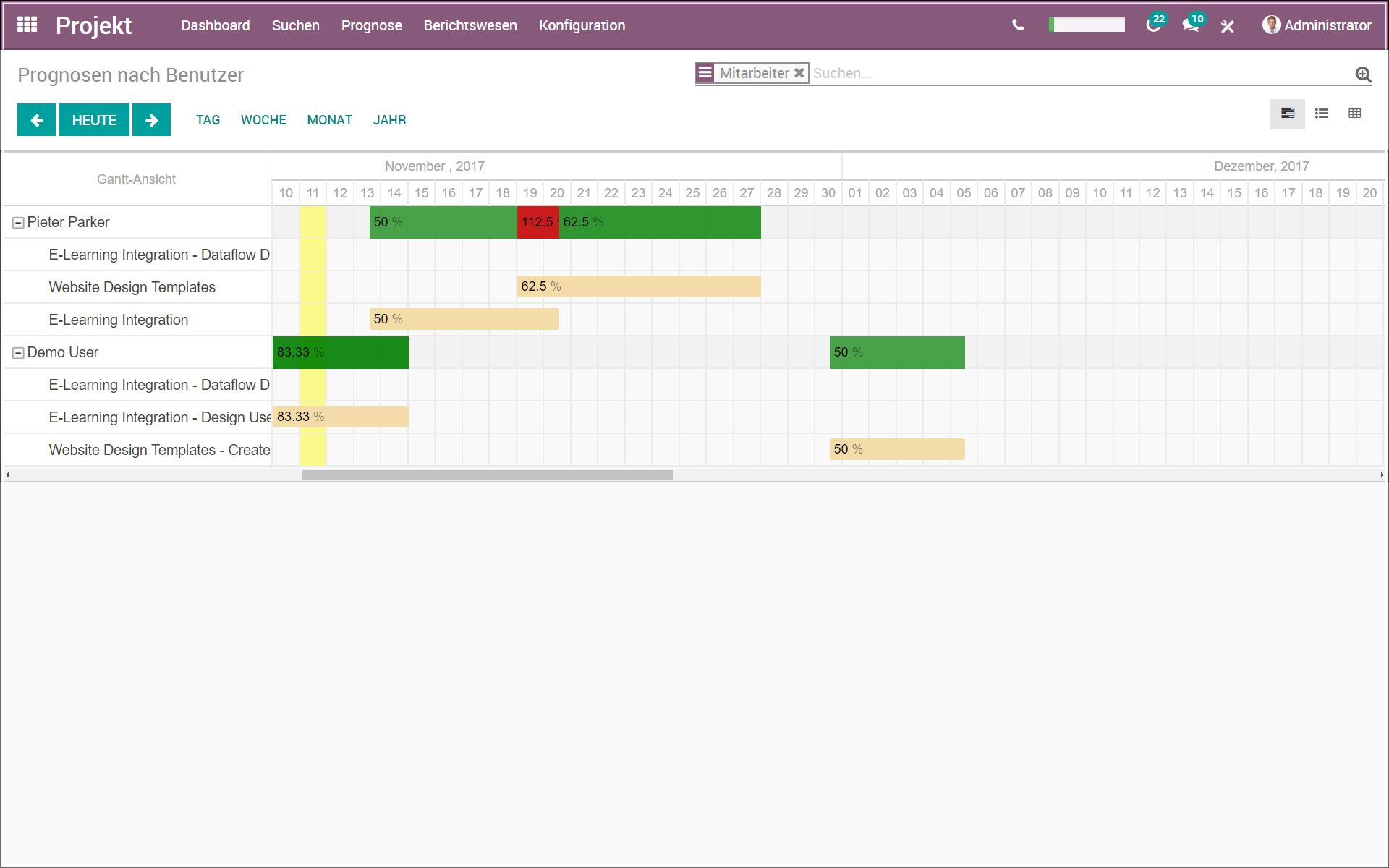Open the conversations chat icon
Viewport: 1389px width, 868px height.
(1190, 25)
